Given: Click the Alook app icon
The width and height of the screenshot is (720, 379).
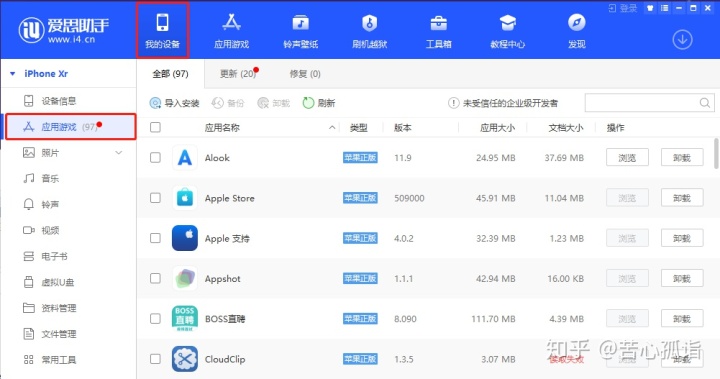Looking at the screenshot, I should point(185,158).
